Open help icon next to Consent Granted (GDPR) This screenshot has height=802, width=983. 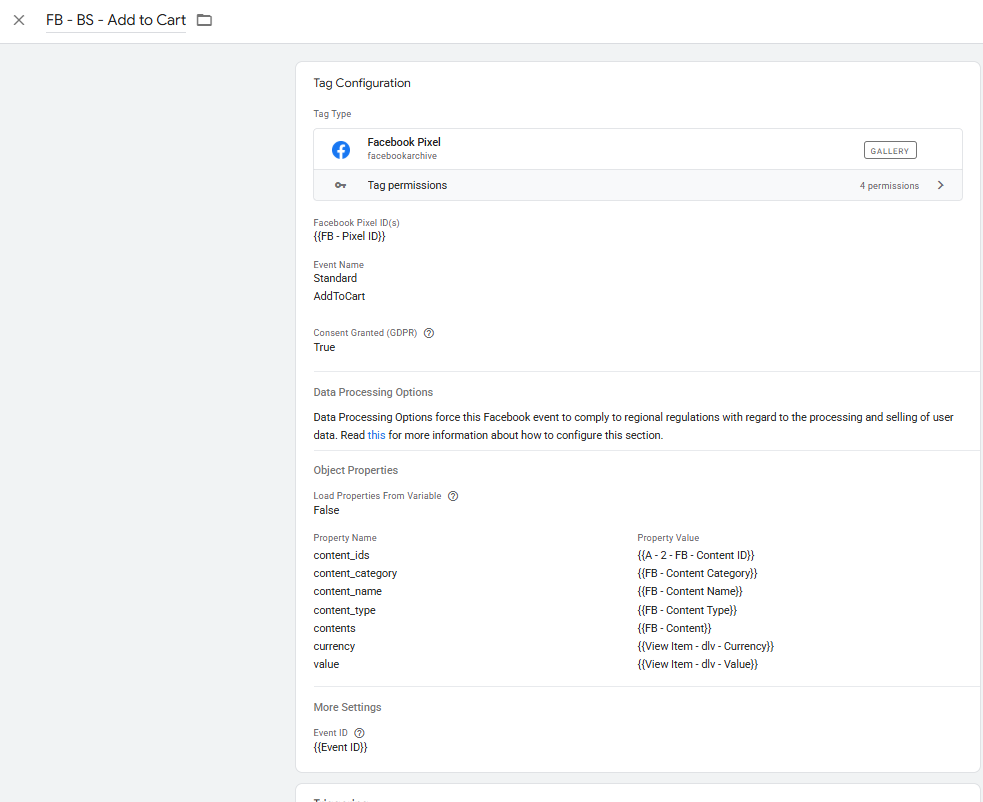(429, 333)
